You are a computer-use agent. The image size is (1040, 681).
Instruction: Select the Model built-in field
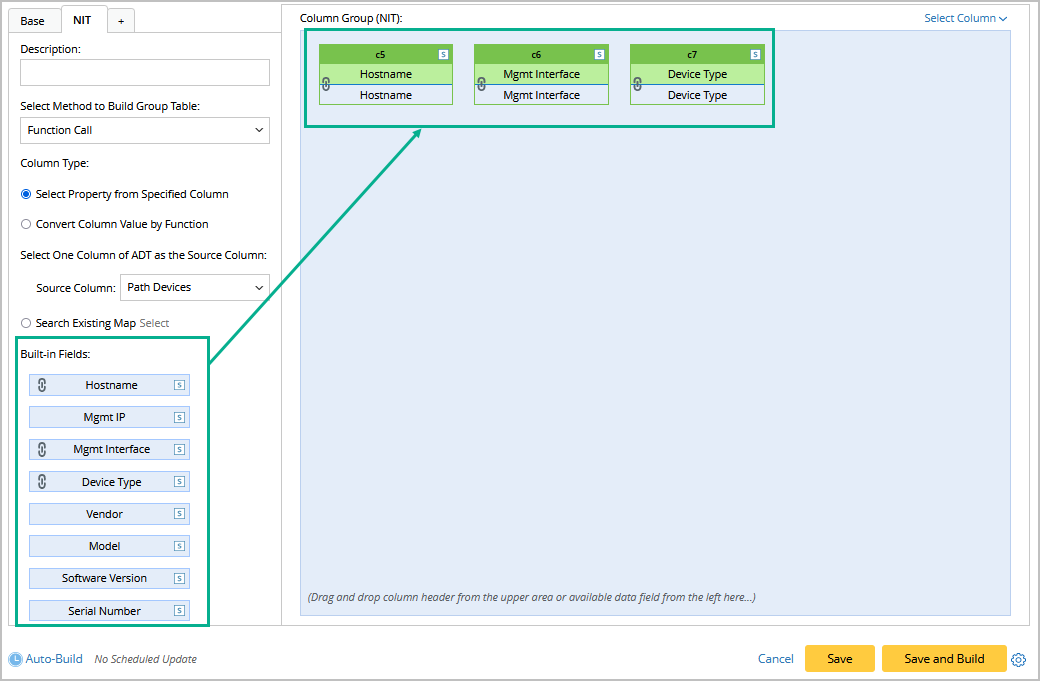point(109,546)
